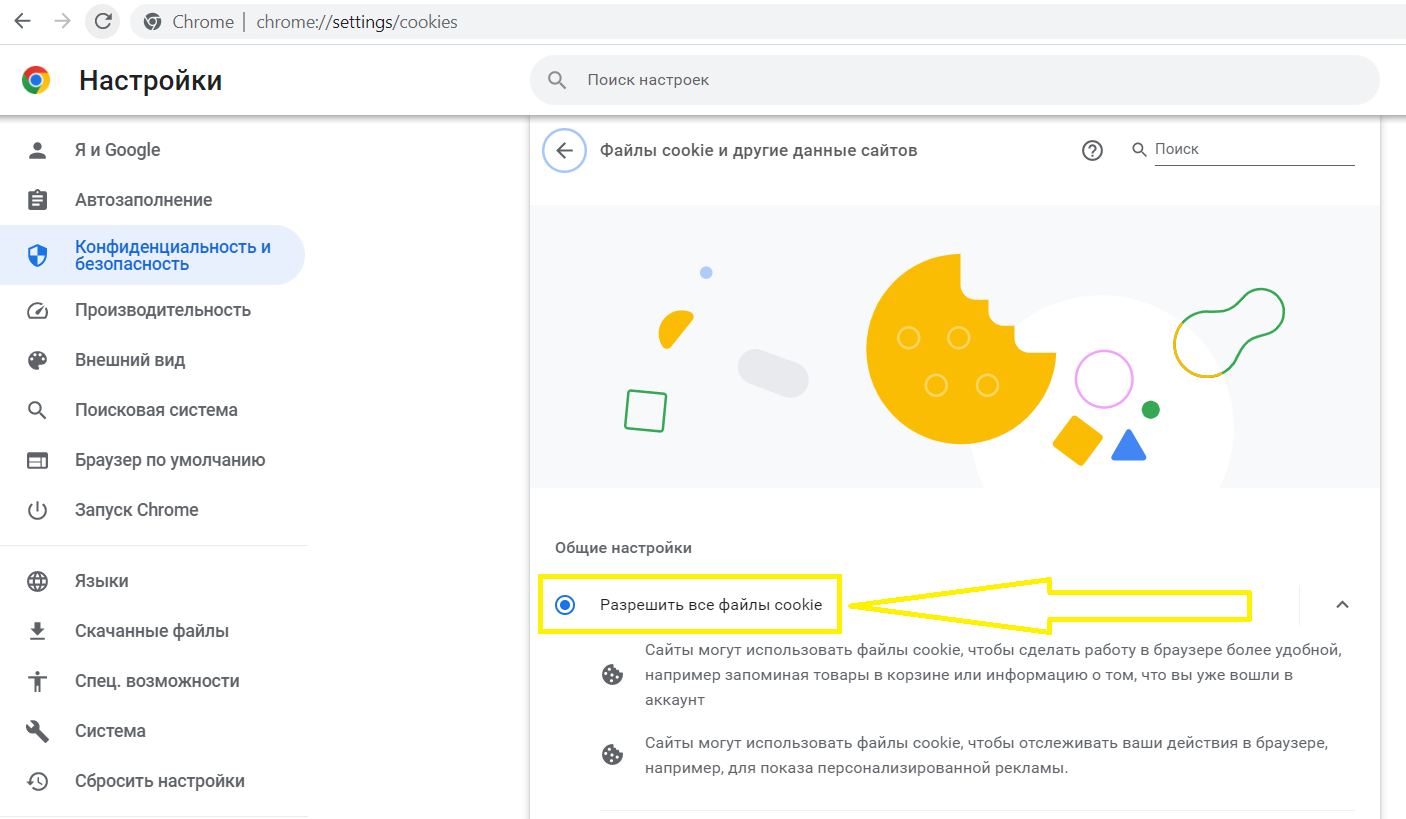
Task: Click the magnifier icon next to Поиск
Action: pyautogui.click(x=1139, y=149)
